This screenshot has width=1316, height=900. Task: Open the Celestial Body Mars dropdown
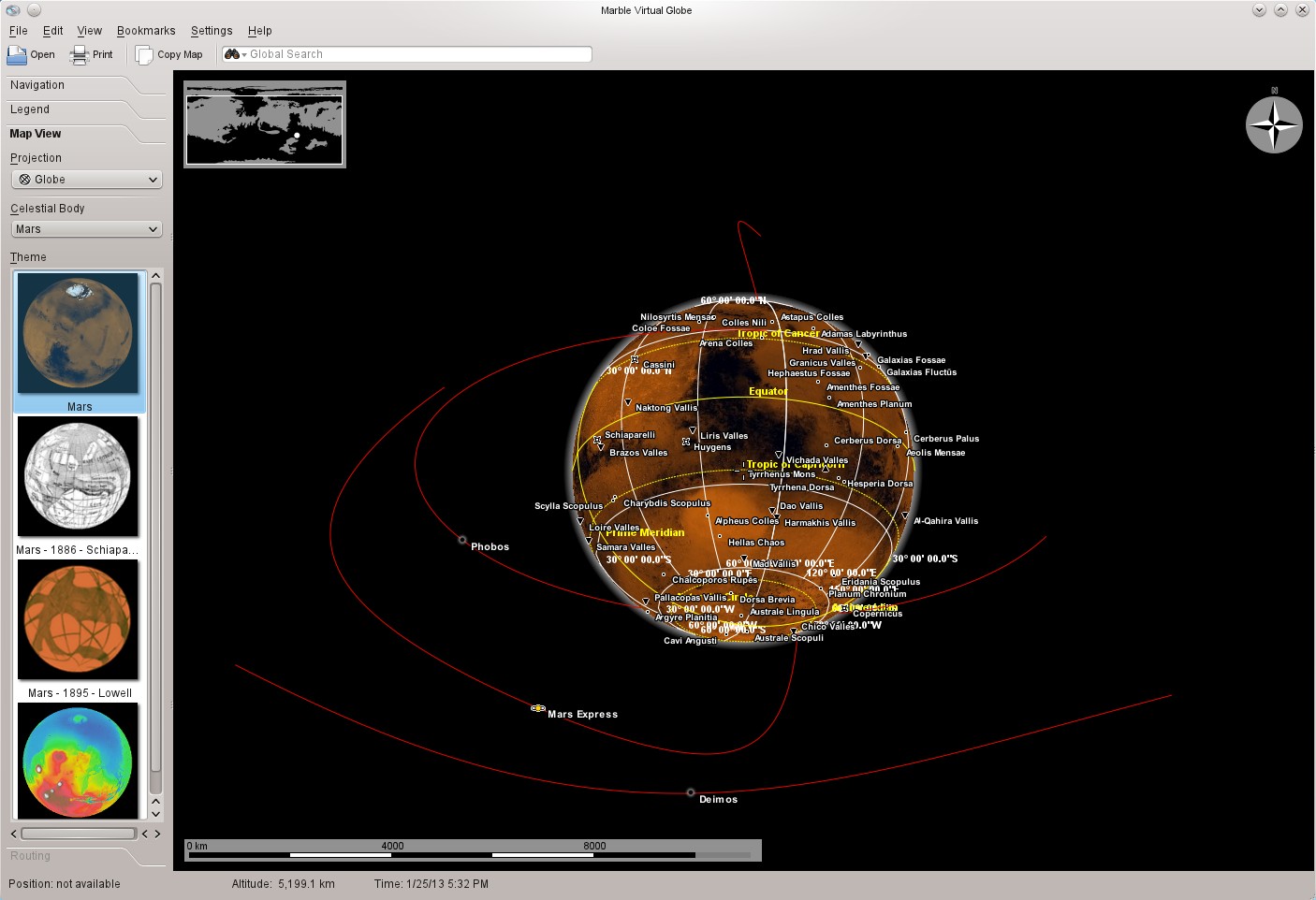pos(87,229)
